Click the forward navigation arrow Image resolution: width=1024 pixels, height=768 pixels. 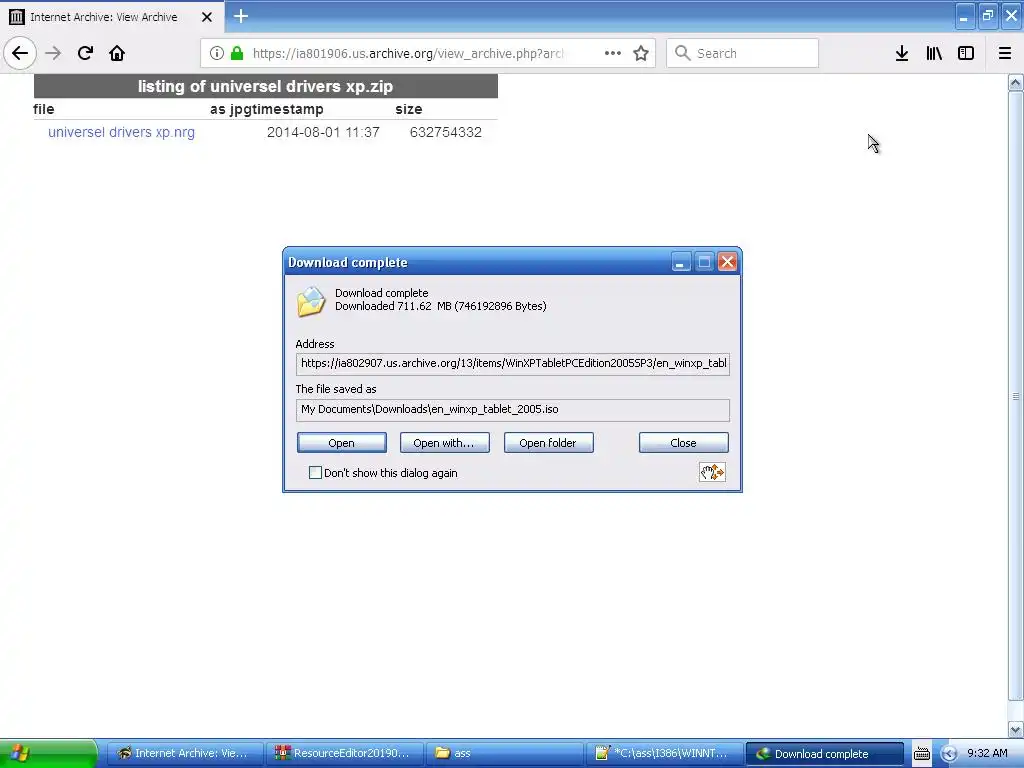pyautogui.click(x=53, y=53)
